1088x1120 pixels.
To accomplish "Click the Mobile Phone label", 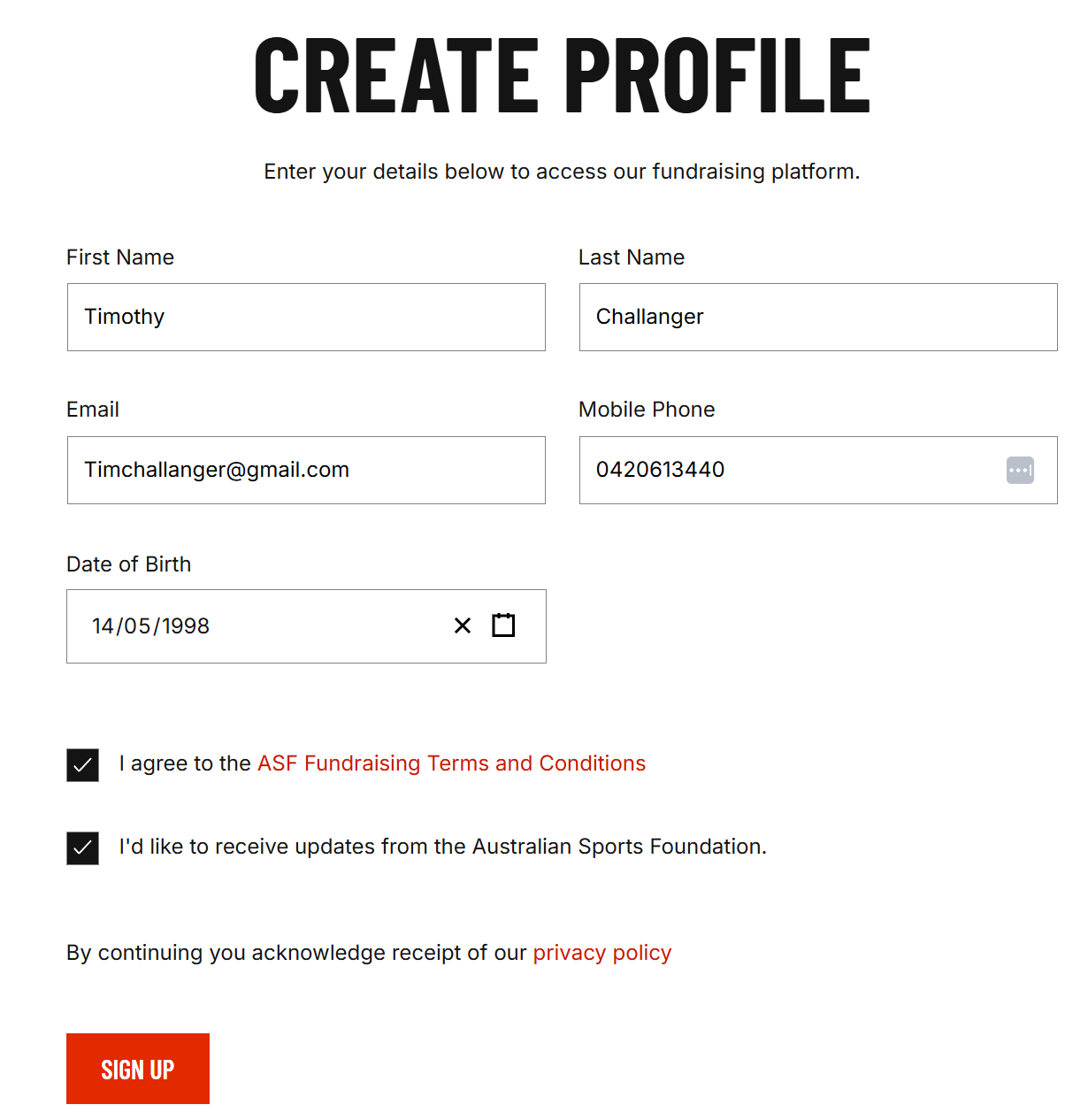I will point(647,410).
